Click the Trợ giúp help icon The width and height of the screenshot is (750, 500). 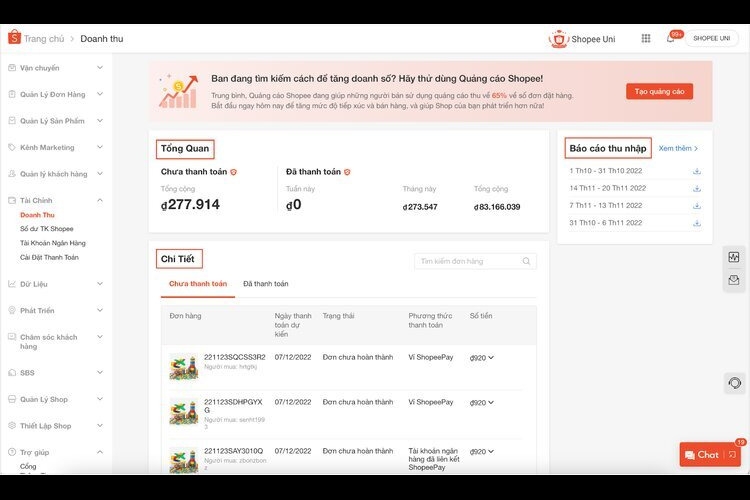[x=12, y=452]
